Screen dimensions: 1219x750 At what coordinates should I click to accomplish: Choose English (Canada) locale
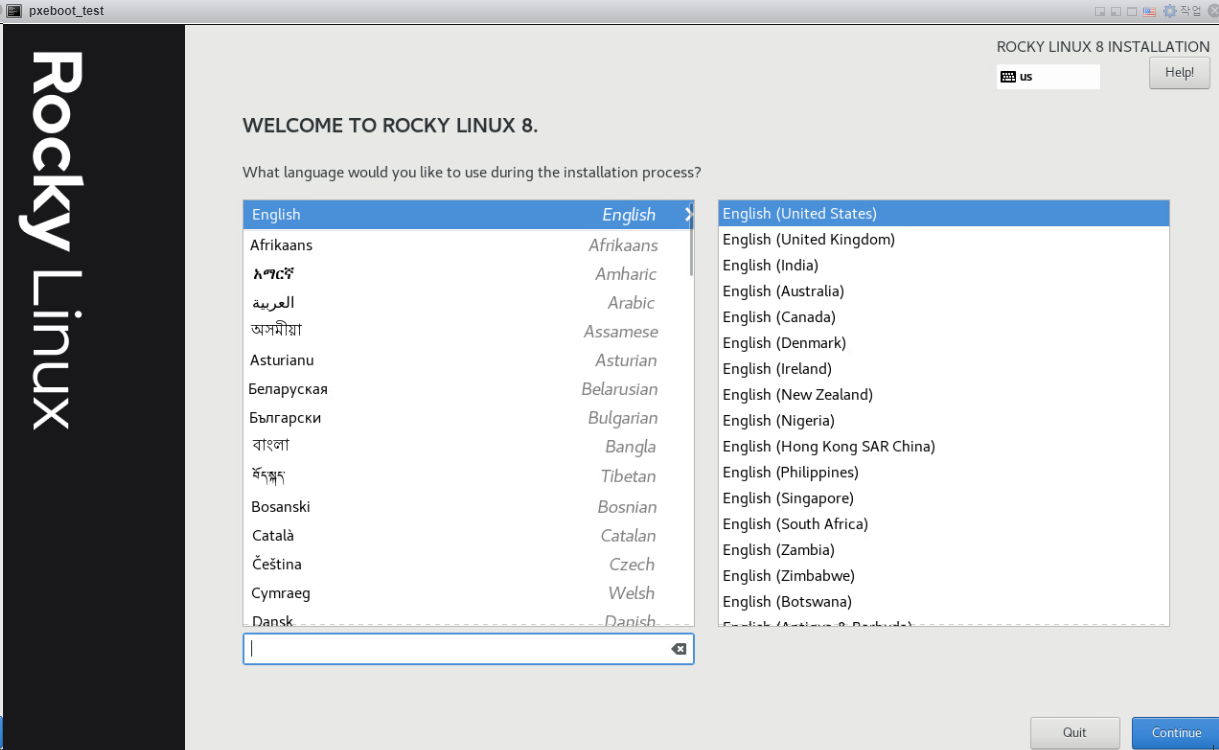tap(944, 318)
